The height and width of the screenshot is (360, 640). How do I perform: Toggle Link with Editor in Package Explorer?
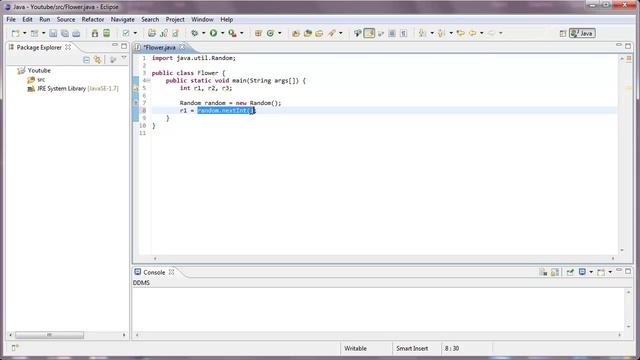point(98,60)
